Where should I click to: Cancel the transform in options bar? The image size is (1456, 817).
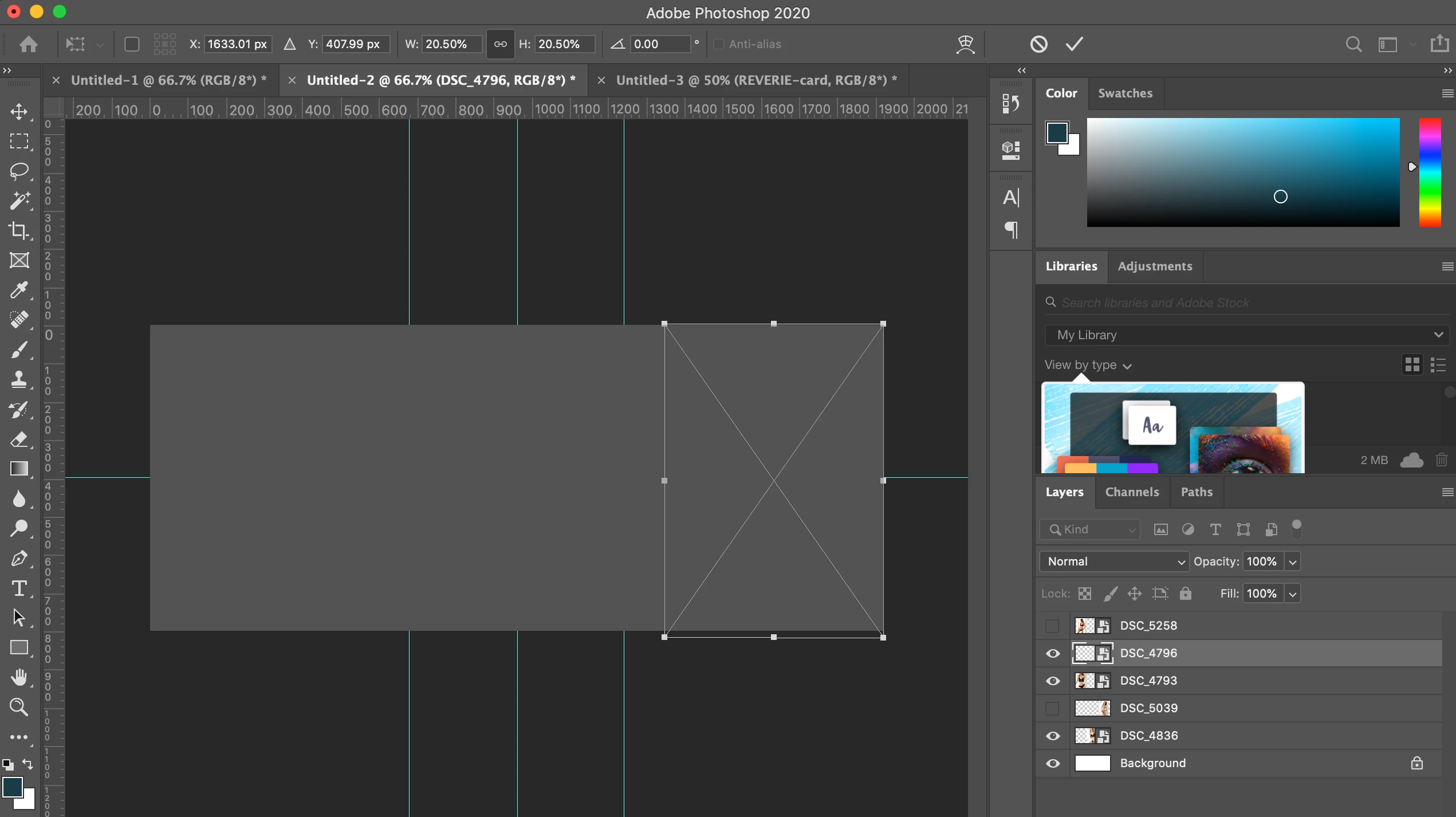click(x=1038, y=44)
